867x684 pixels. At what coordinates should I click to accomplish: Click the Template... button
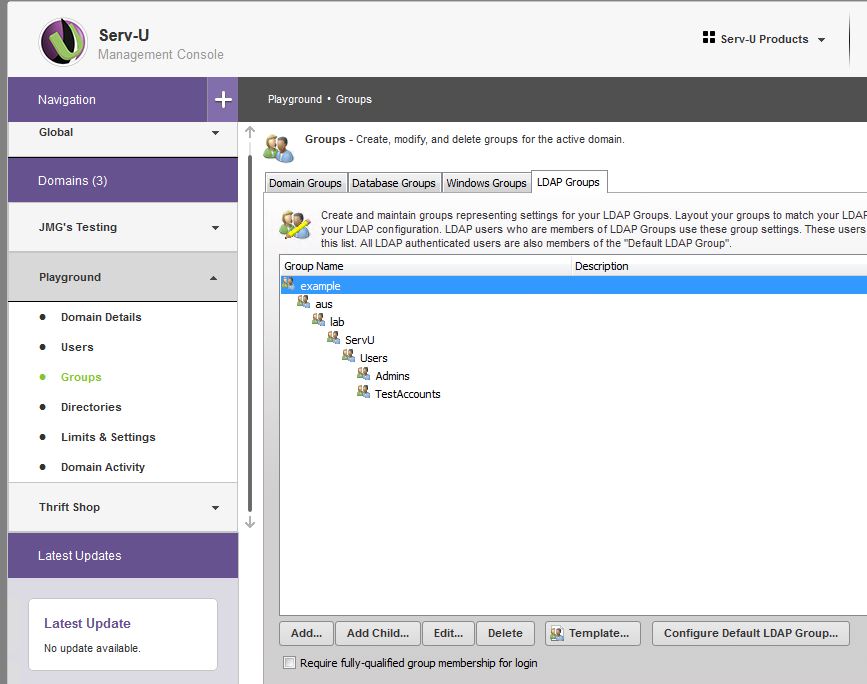(592, 633)
